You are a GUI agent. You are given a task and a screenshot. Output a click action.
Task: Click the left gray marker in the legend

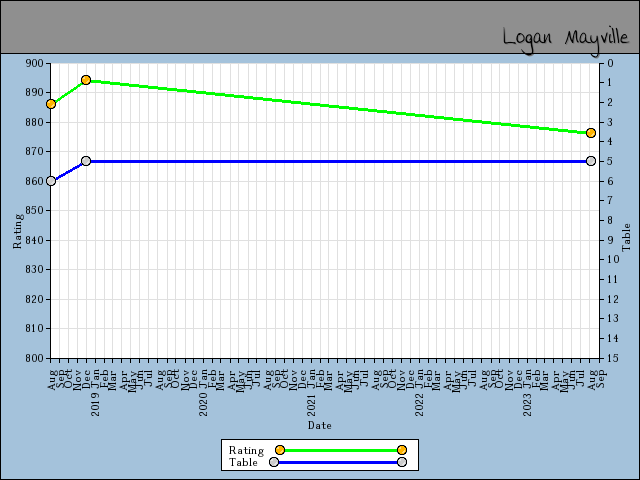[x=274, y=462]
